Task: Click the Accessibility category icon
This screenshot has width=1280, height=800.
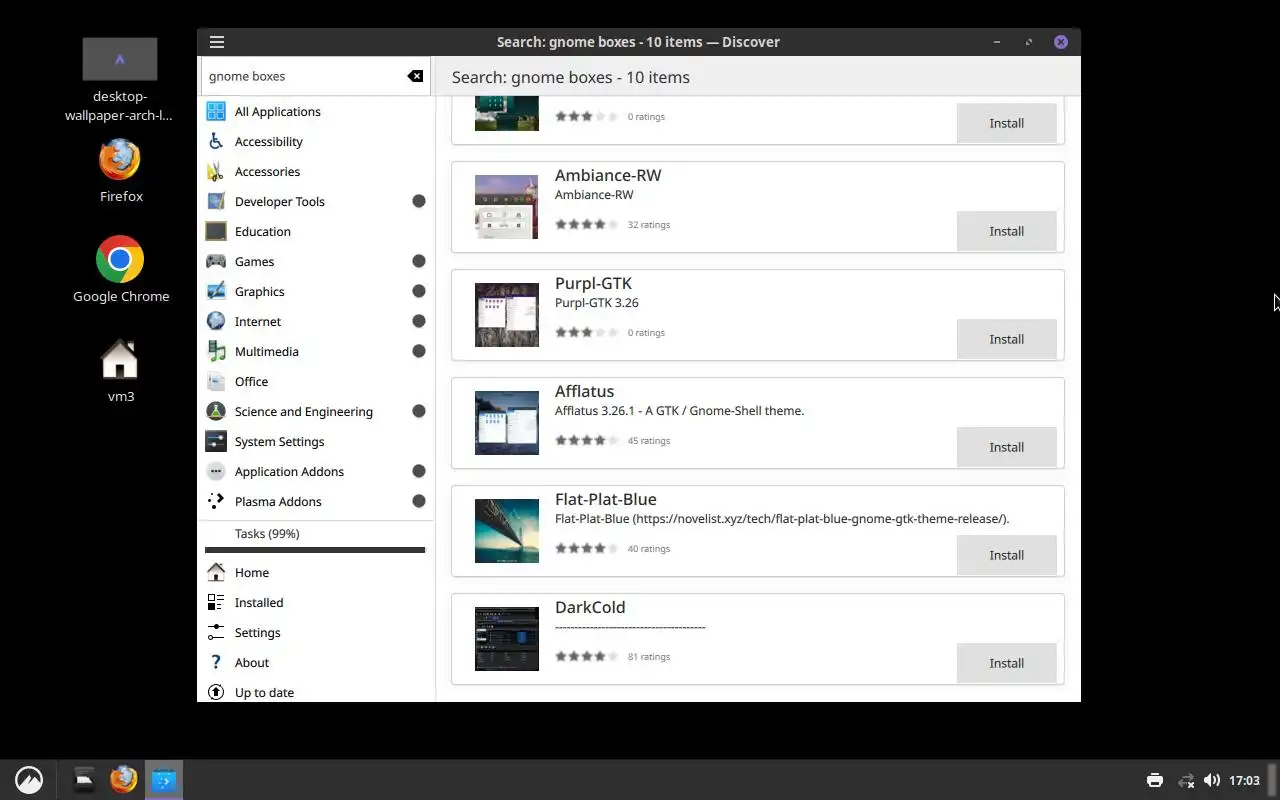Action: click(x=216, y=141)
